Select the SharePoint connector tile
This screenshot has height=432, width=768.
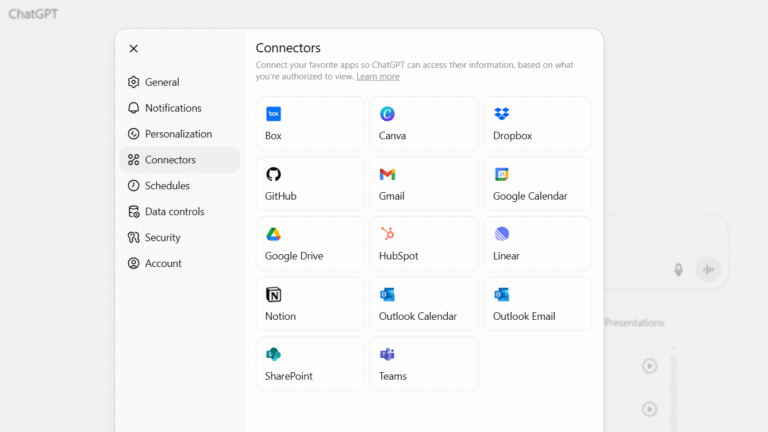[x=309, y=364]
